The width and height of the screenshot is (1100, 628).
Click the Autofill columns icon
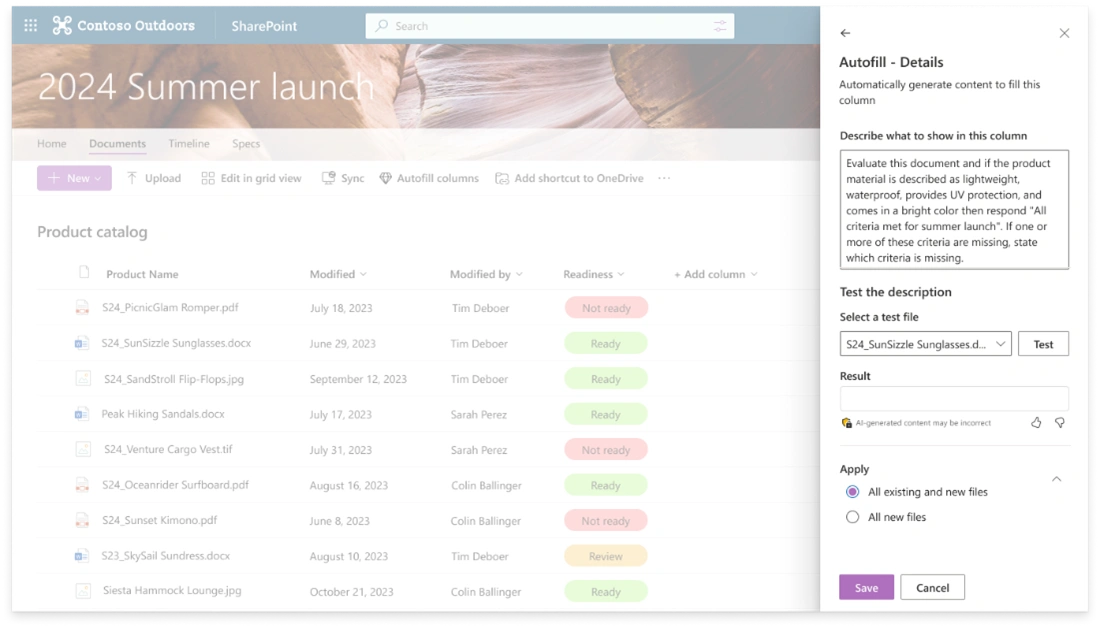pos(385,178)
